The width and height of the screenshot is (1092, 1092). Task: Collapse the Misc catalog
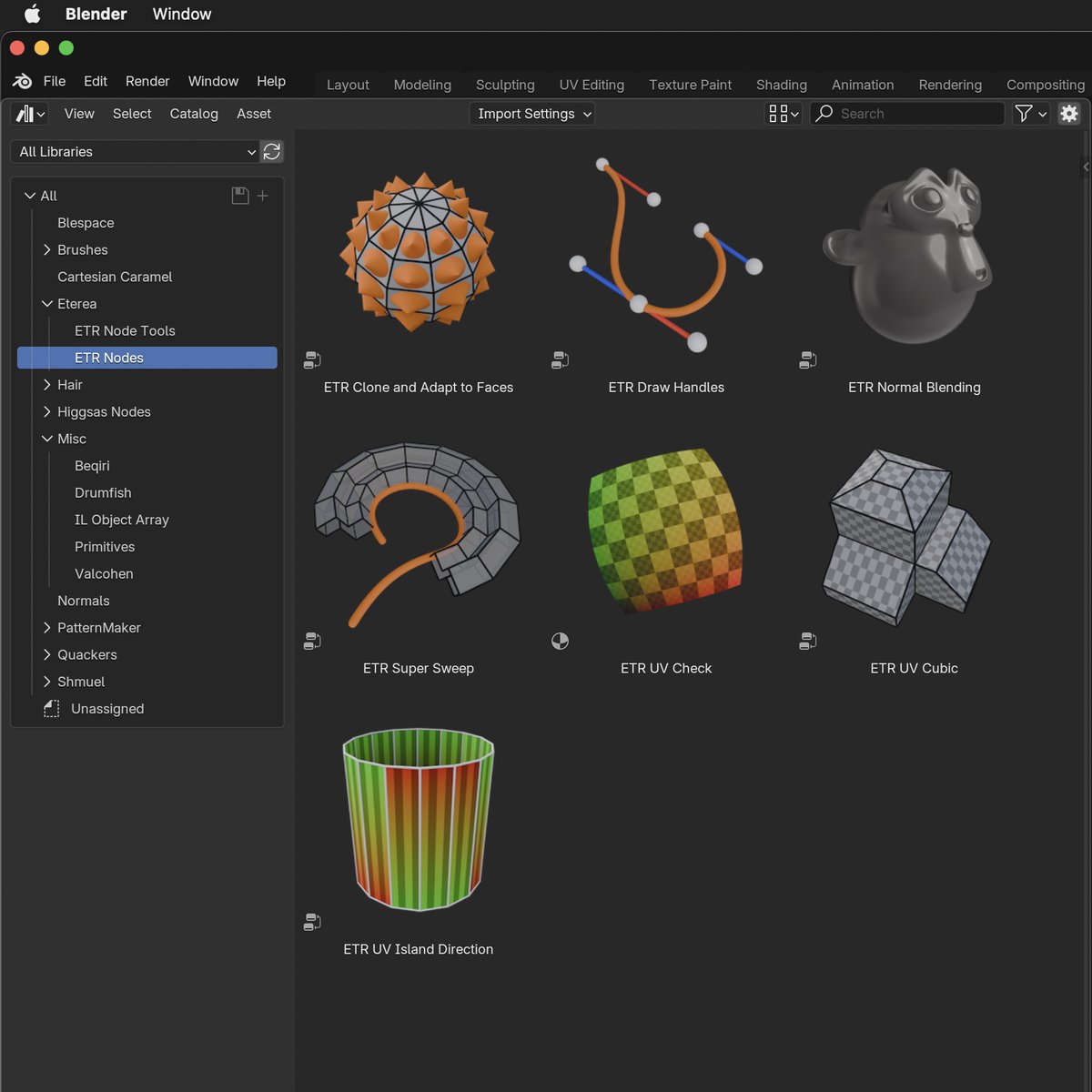pyautogui.click(x=47, y=439)
